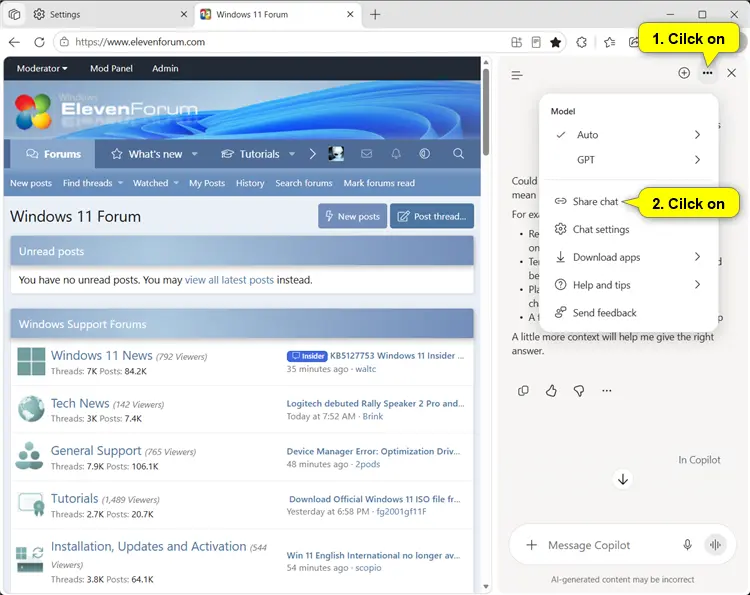This screenshot has height=595, width=750.
Task: Open the tab actions icon left of Settings tab
Action: click(14, 14)
